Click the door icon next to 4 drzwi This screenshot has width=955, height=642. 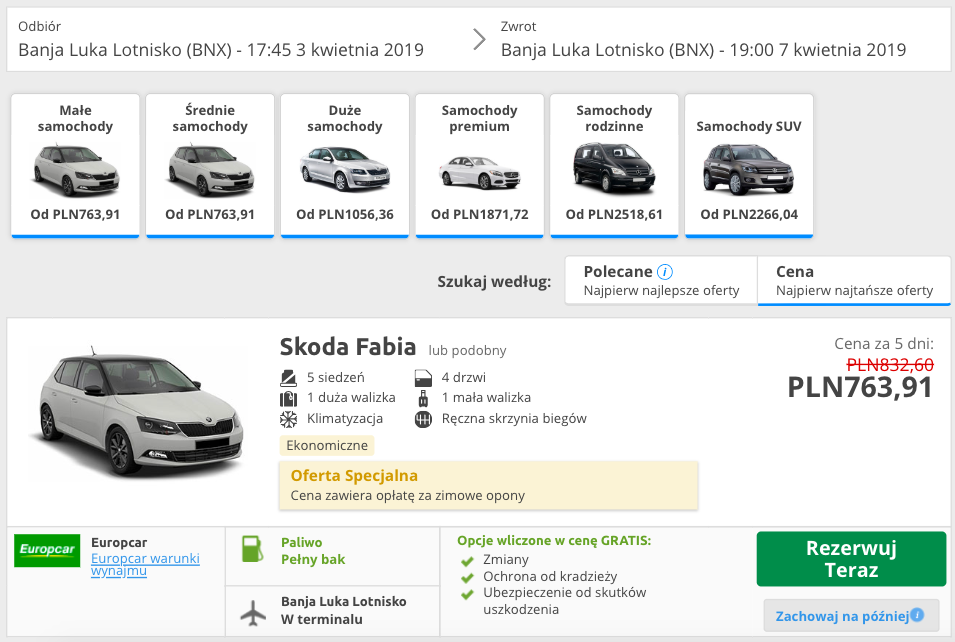pos(423,377)
